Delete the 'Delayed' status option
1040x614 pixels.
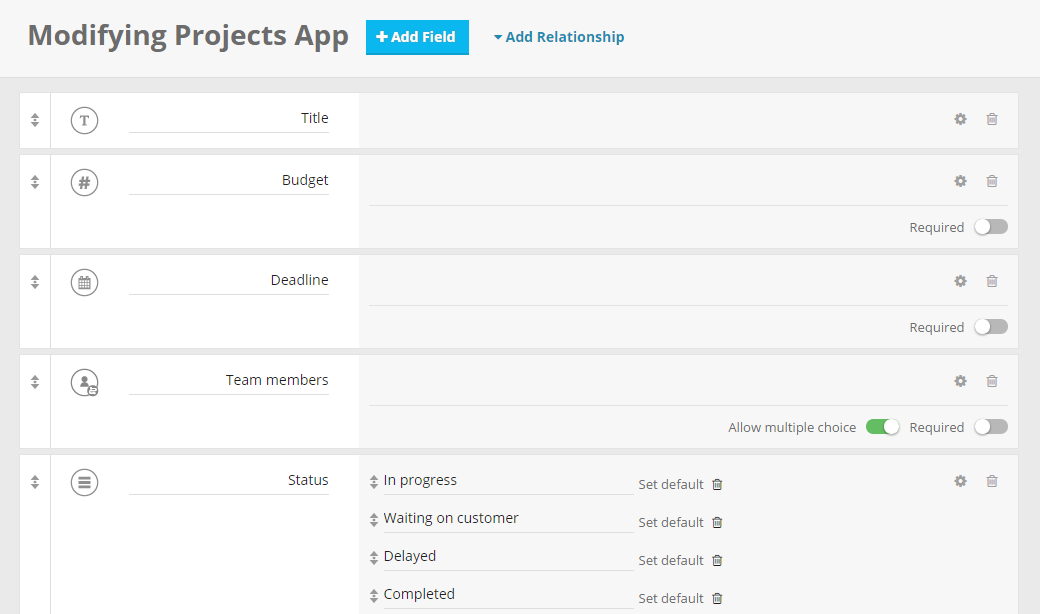pyautogui.click(x=717, y=561)
